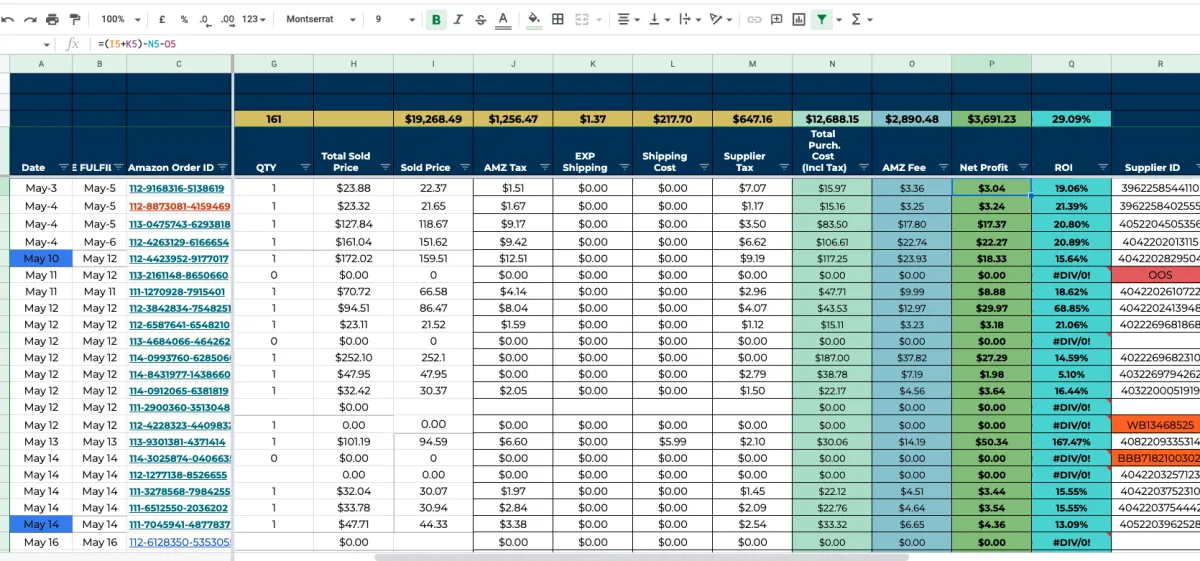Toggle bold formatting
The width and height of the screenshot is (1200, 561).
pyautogui.click(x=436, y=19)
